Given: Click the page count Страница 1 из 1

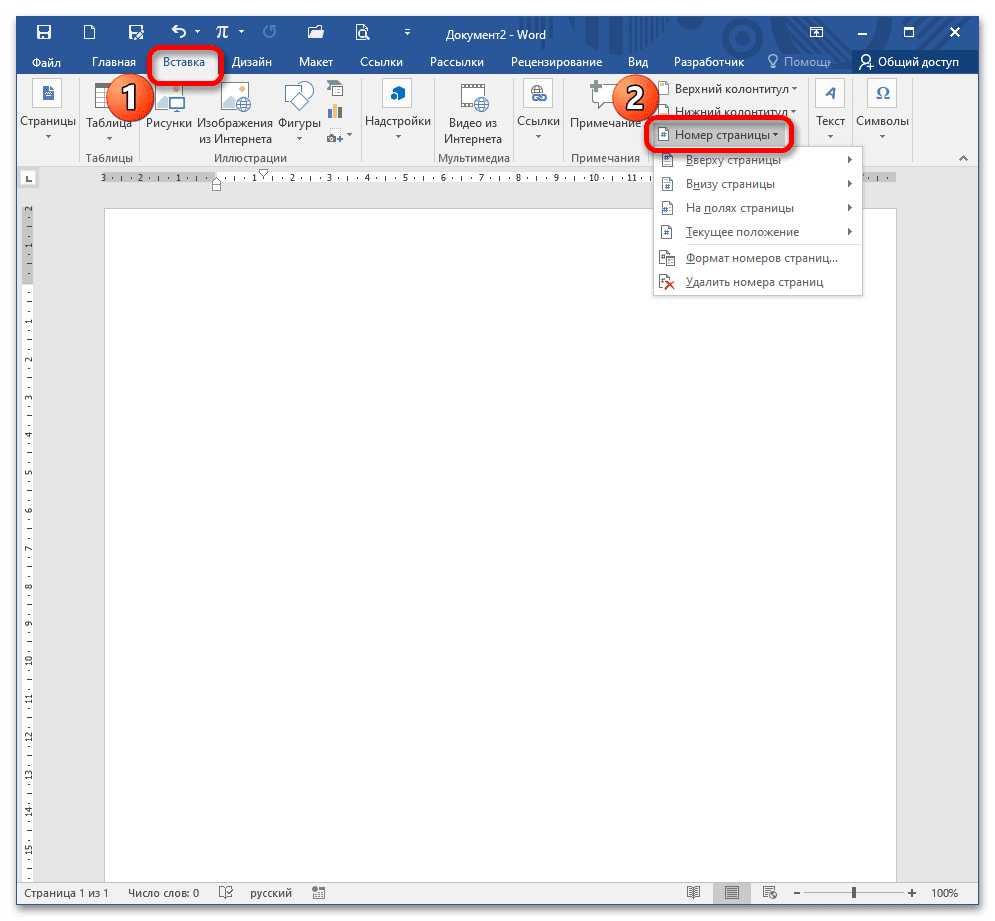Looking at the screenshot, I should tap(67, 893).
